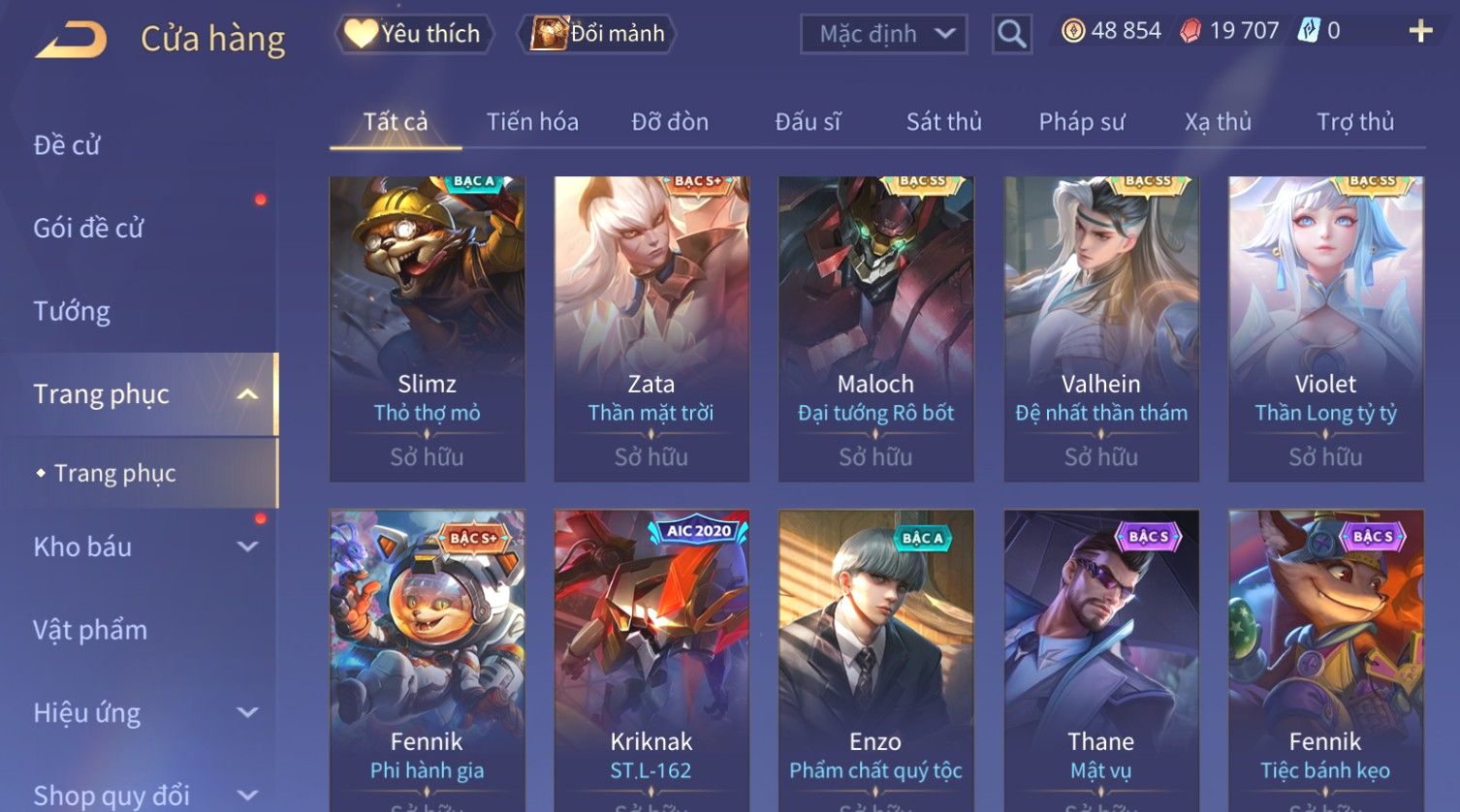1460x812 pixels.
Task: Switch to the Sát thủ tab
Action: pos(943,122)
